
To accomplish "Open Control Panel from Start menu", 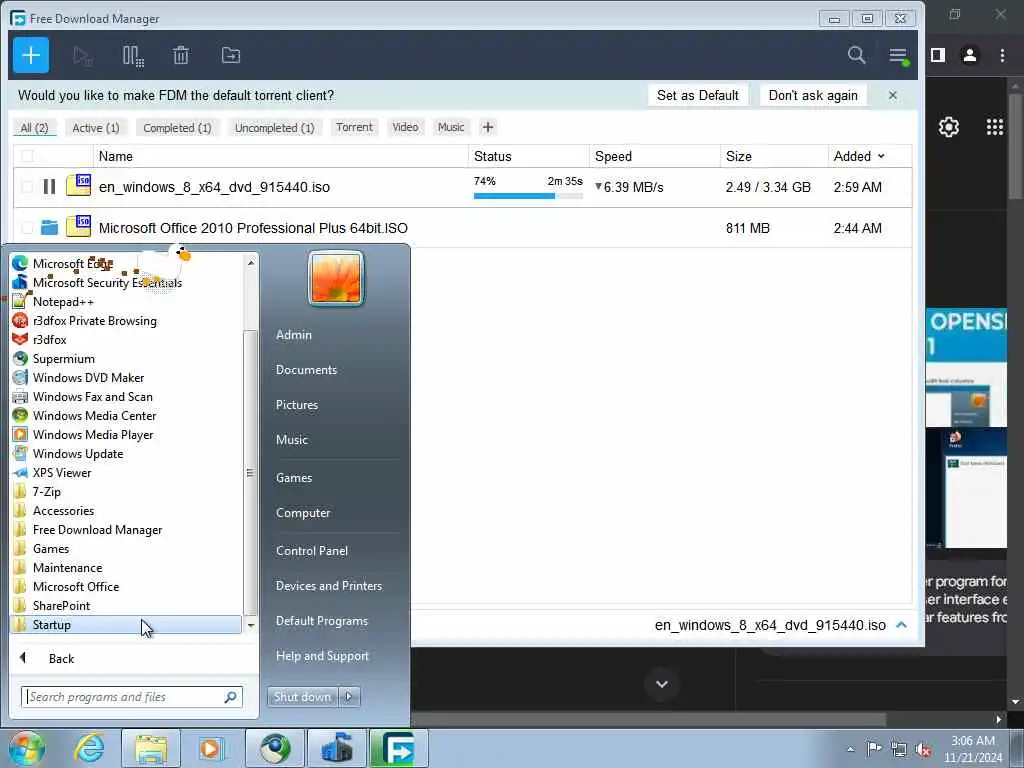I will click(312, 551).
